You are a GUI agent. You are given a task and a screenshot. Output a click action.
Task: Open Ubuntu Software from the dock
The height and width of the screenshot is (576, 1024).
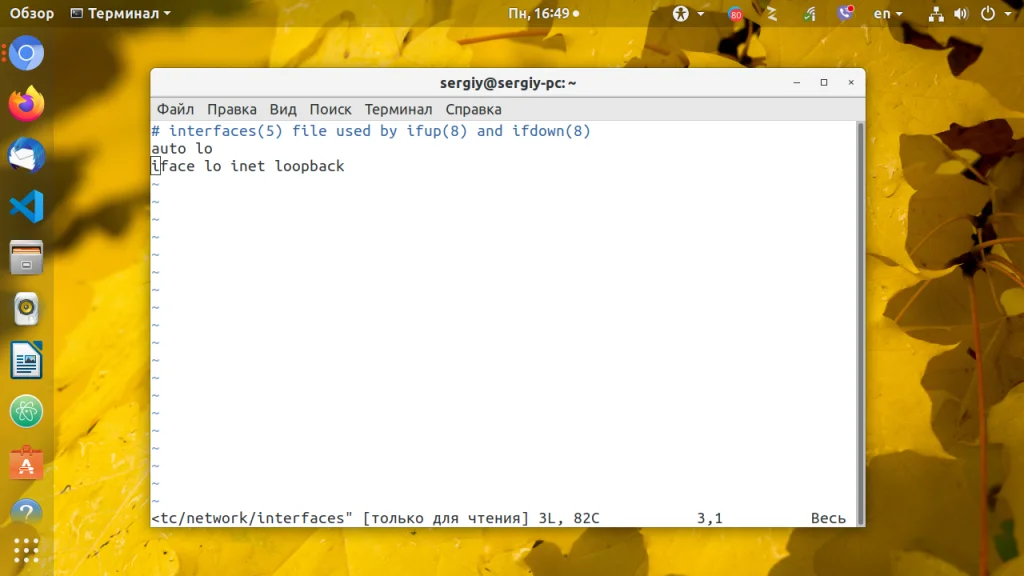[x=26, y=463]
